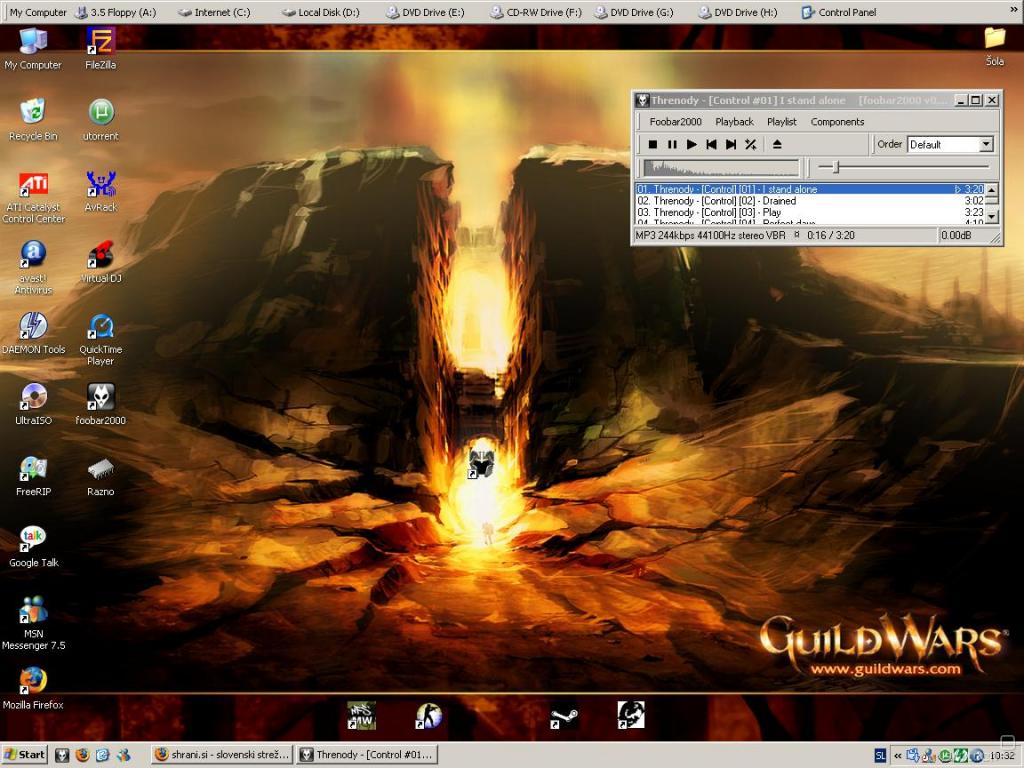
Task: Open the Mozilla Firefox desktop icon
Action: point(33,688)
